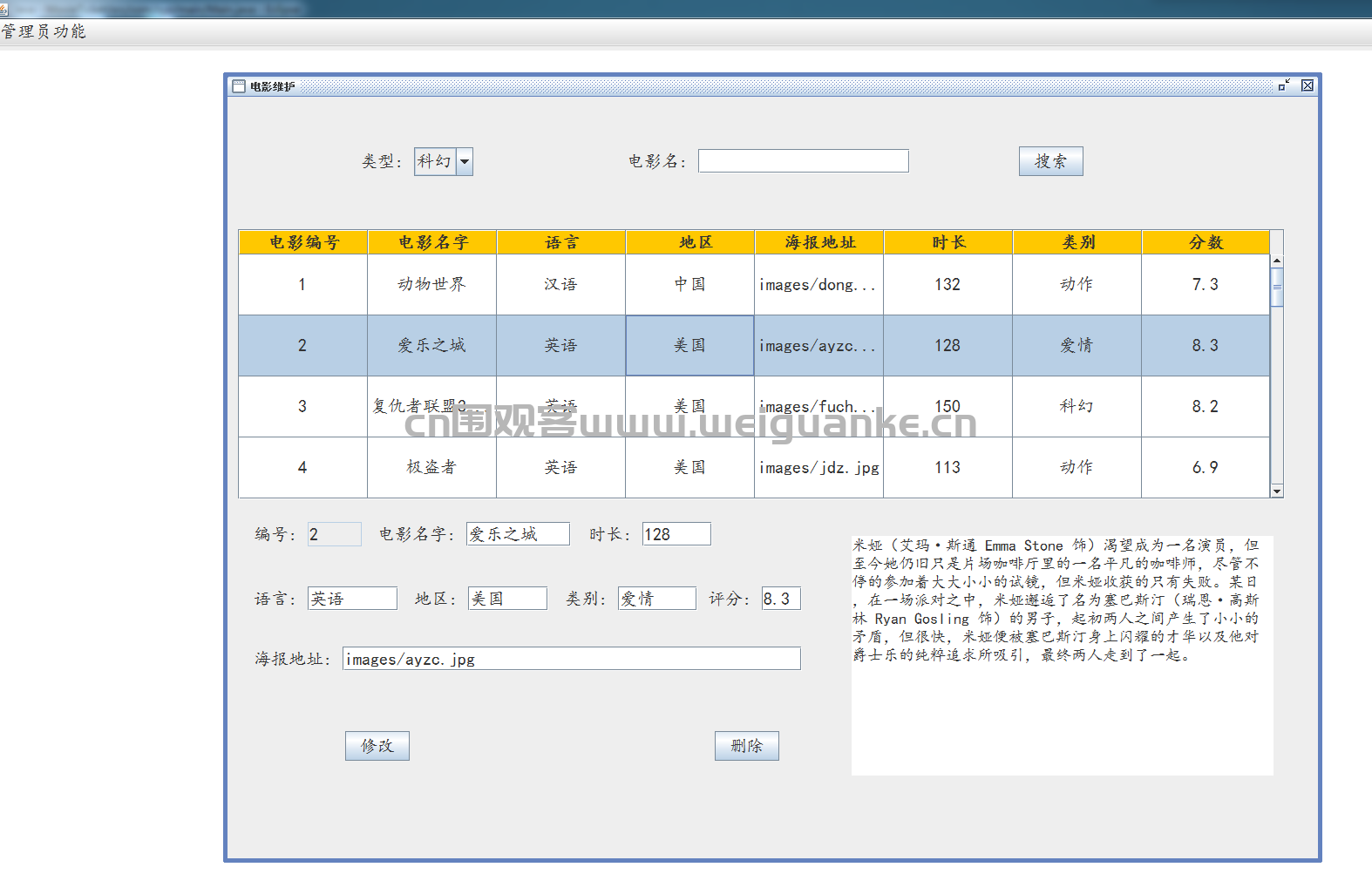Click the images/dong... poster path cell

coord(819,285)
